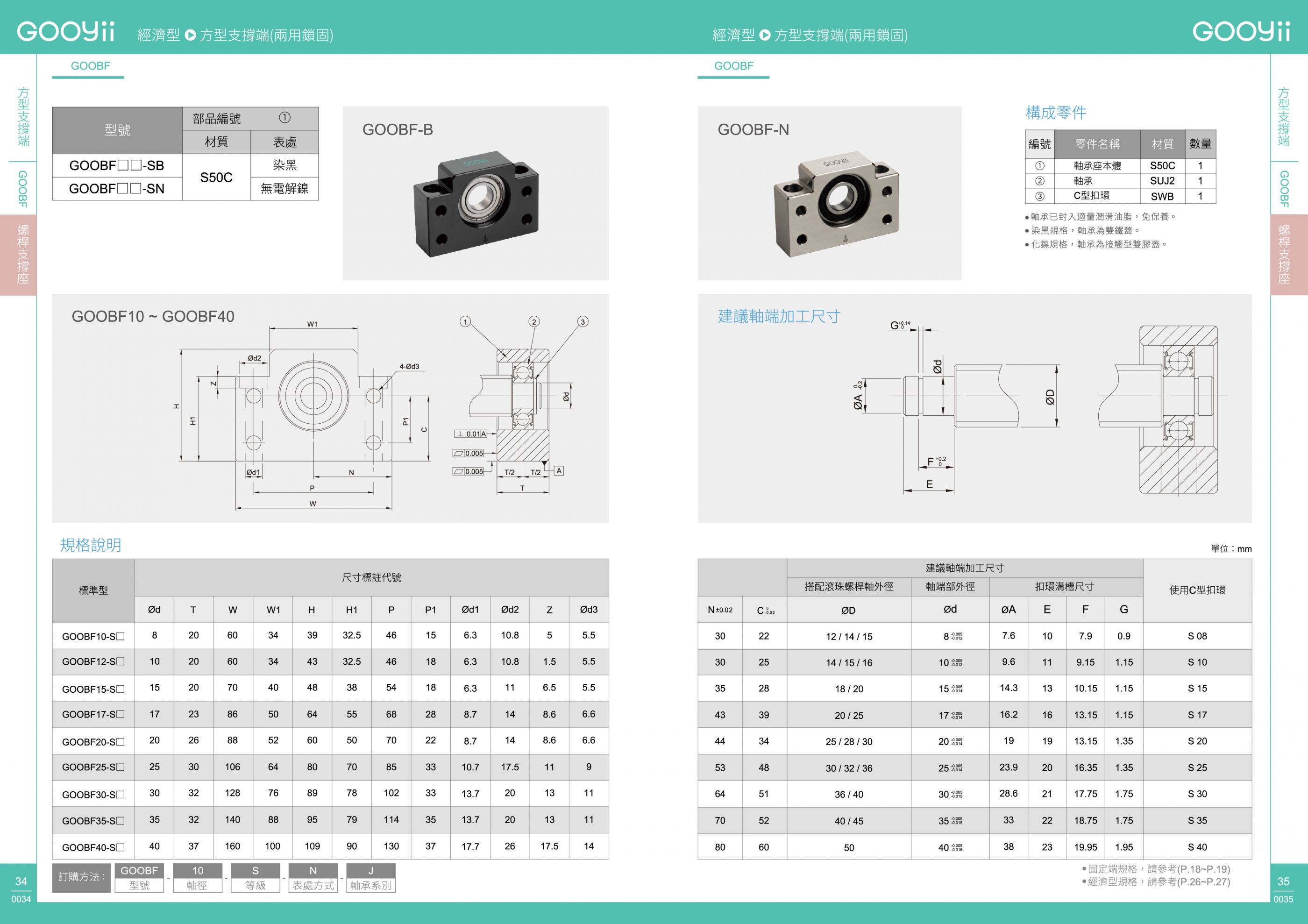Click the 經濟型規格 P.26~P.27 reference note
The image size is (1308, 924).
1156,882
